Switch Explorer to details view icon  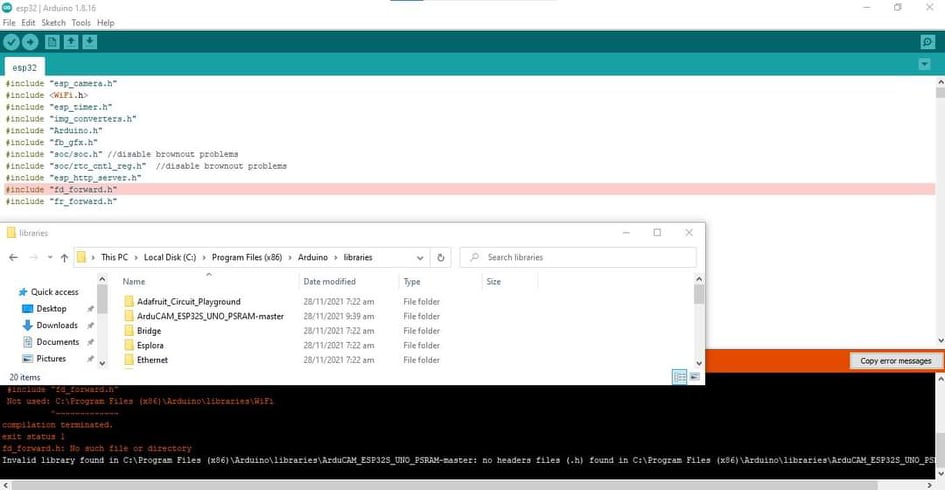[679, 377]
